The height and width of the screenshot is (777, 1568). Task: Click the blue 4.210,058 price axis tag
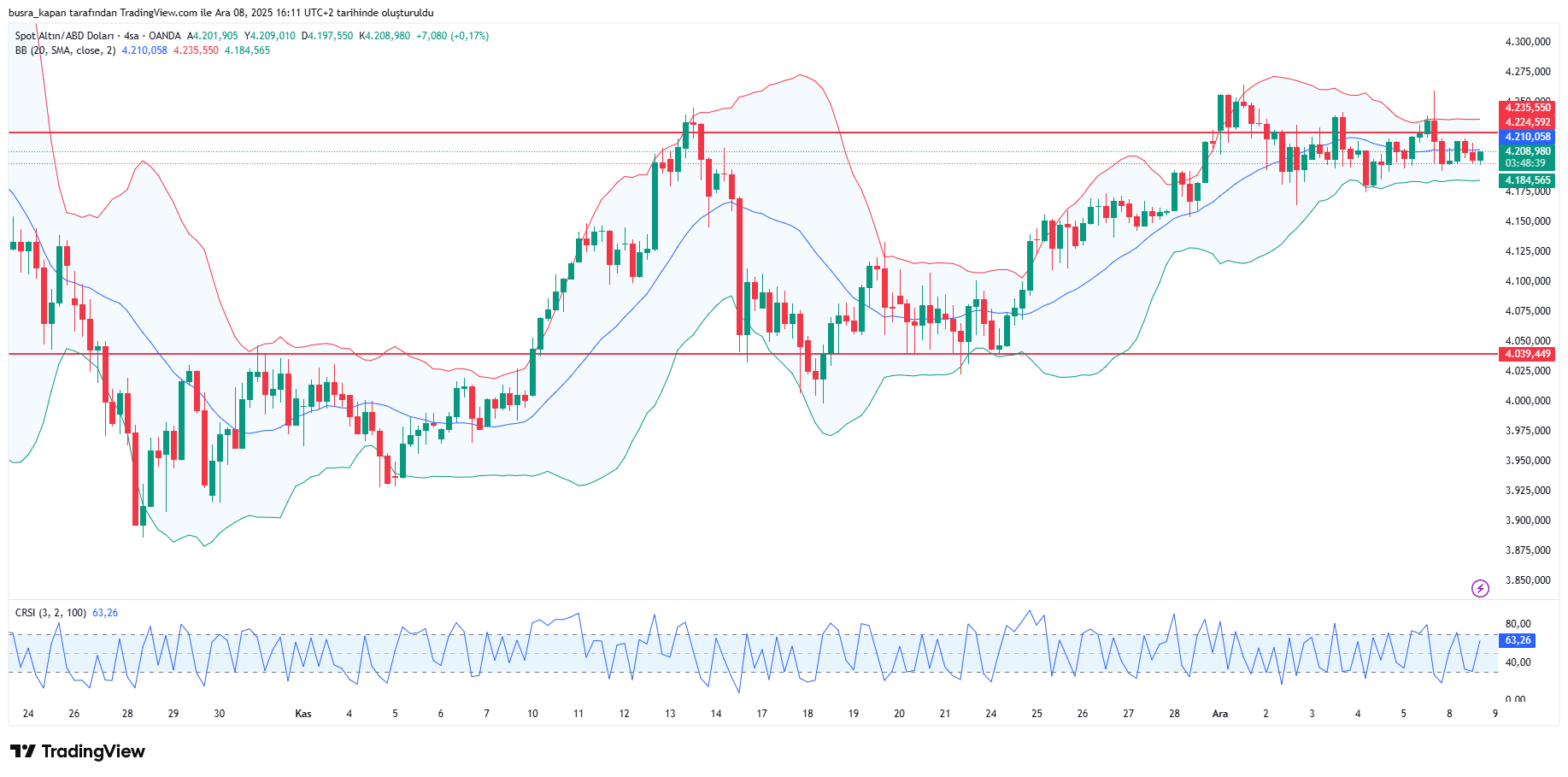[1527, 137]
